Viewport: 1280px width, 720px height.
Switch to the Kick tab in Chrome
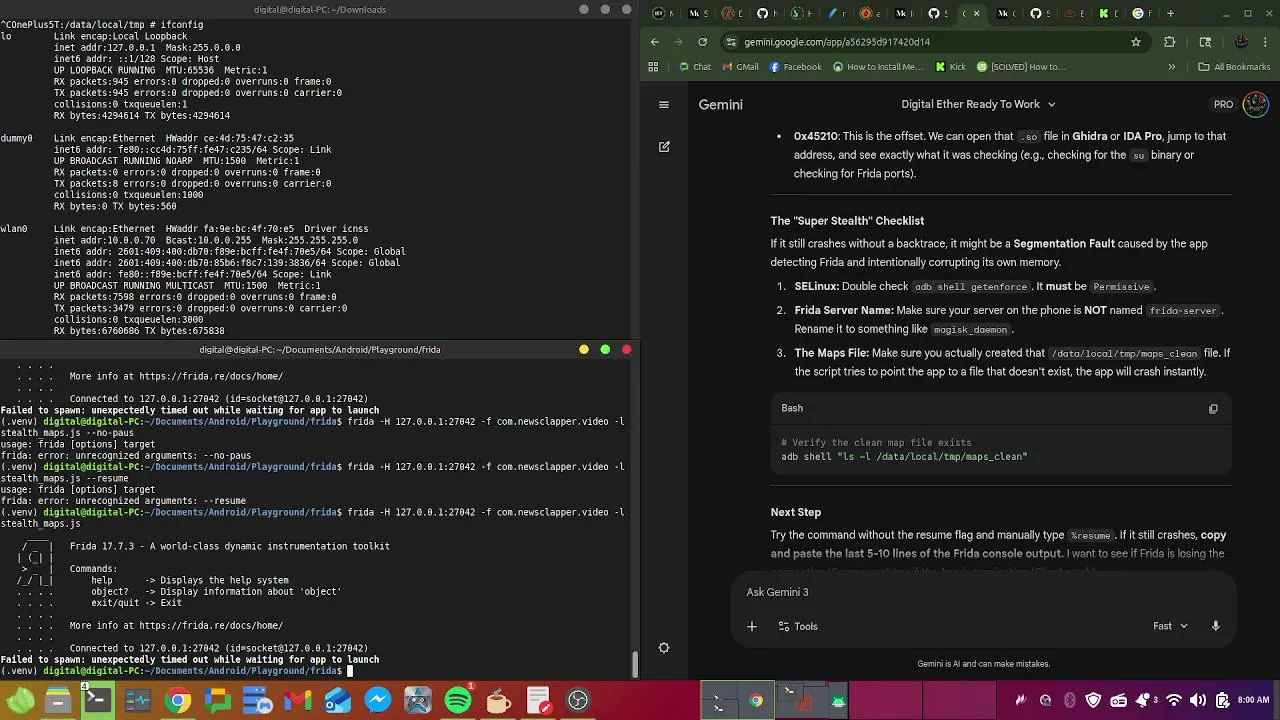click(x=1109, y=14)
